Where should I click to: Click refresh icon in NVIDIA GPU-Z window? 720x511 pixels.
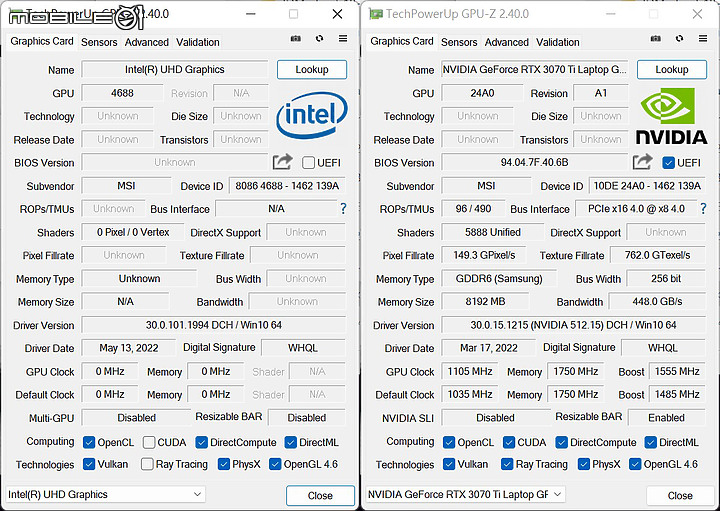pyautogui.click(x=680, y=39)
